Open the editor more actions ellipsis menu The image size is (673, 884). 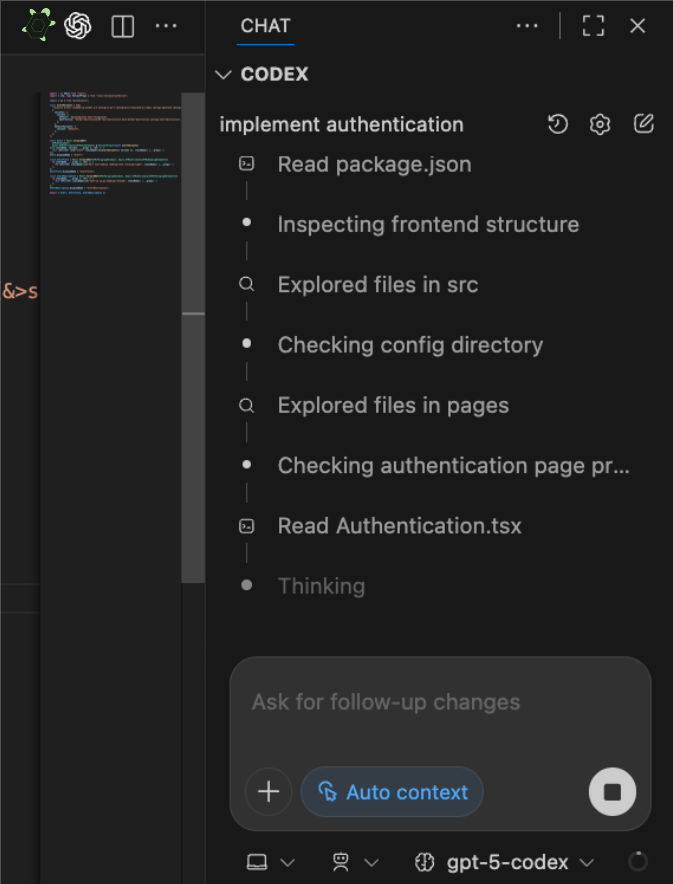[166, 26]
